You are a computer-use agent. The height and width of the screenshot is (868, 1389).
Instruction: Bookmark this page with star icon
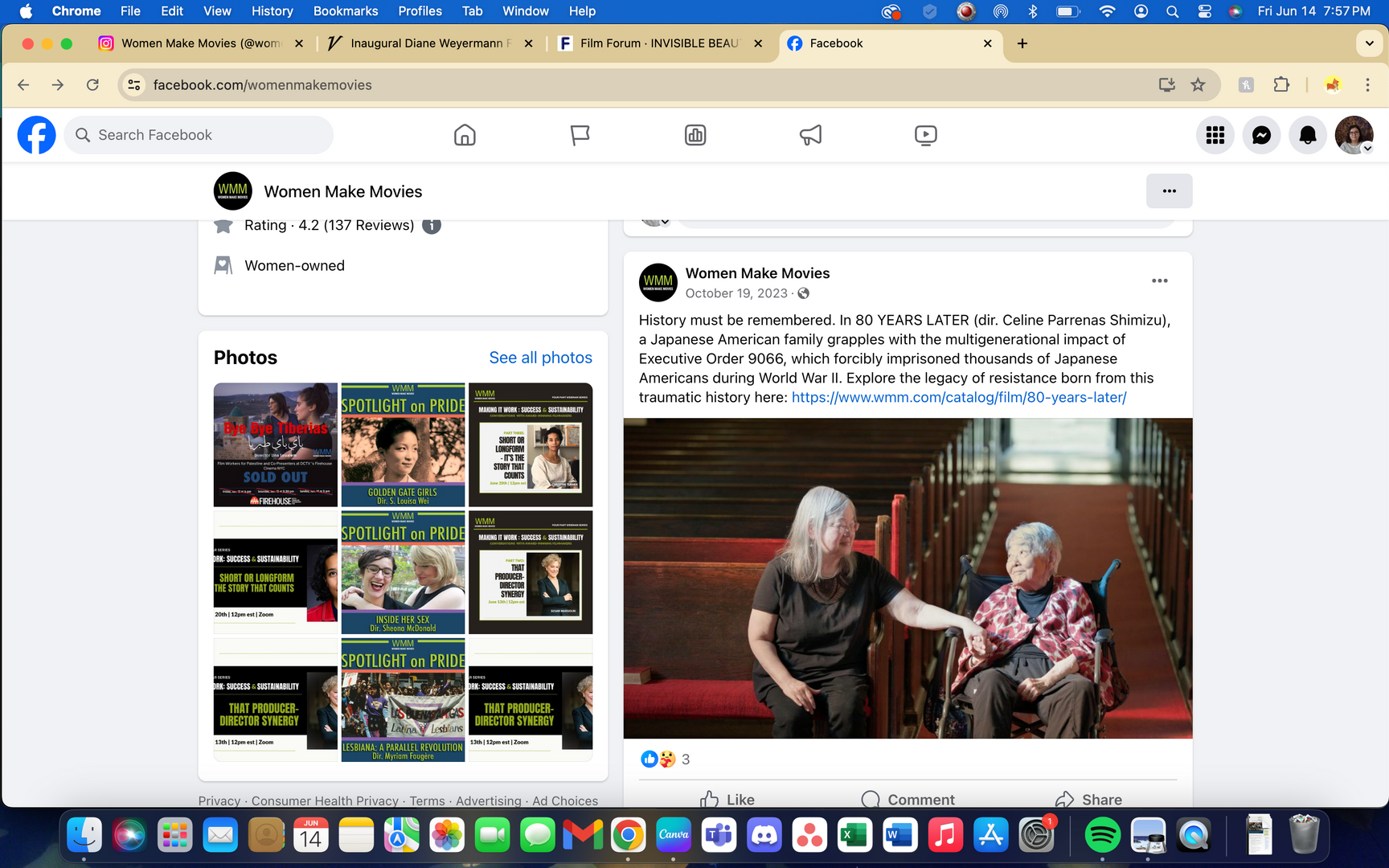pyautogui.click(x=1198, y=85)
